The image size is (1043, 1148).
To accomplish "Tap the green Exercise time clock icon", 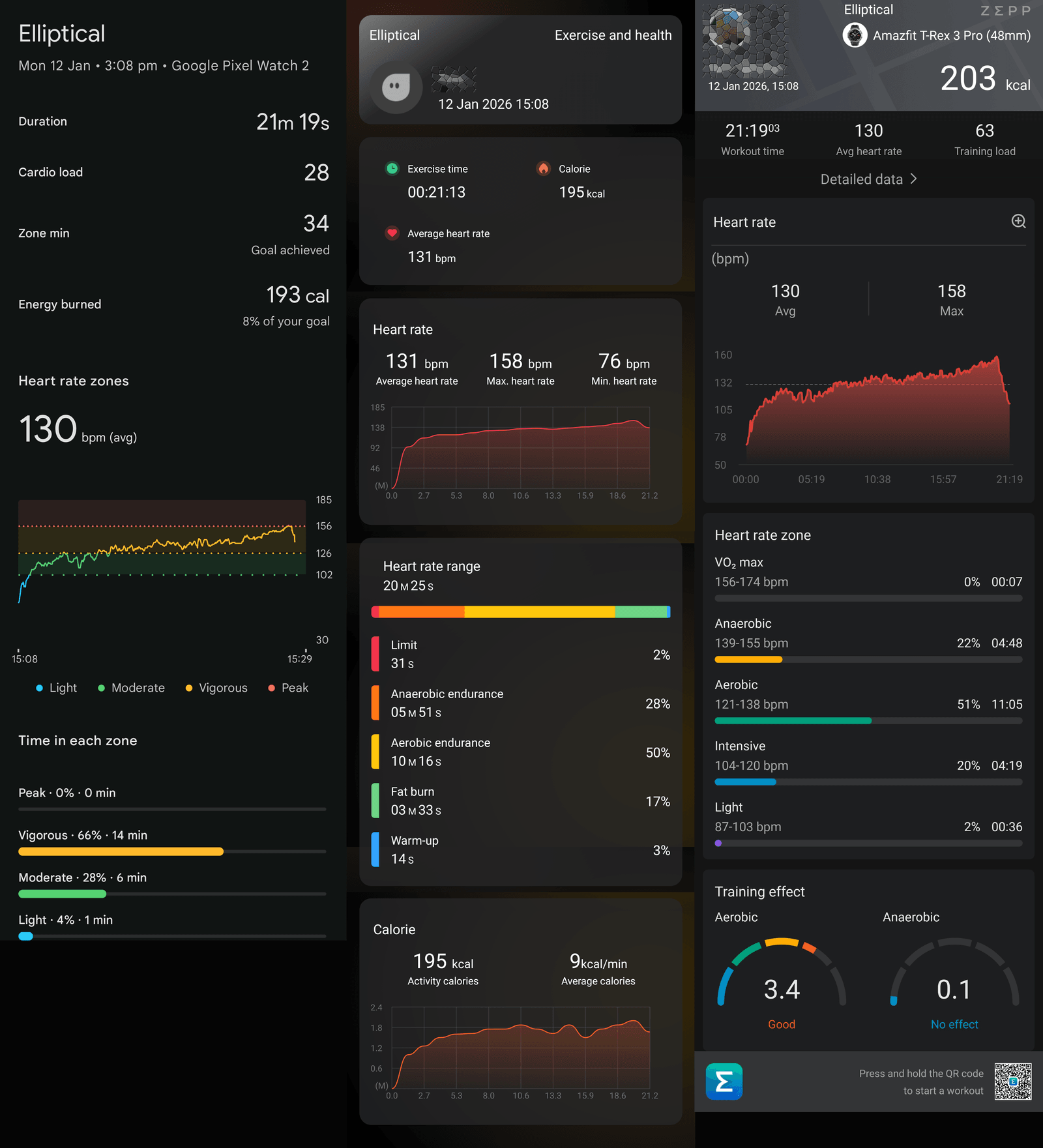I will [x=392, y=169].
